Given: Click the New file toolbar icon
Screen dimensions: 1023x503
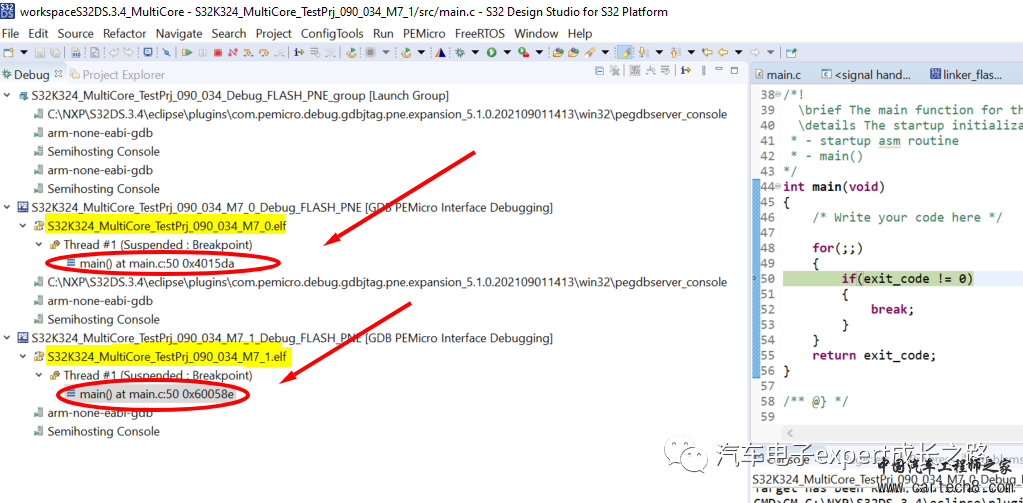Looking at the screenshot, I should click(8, 52).
